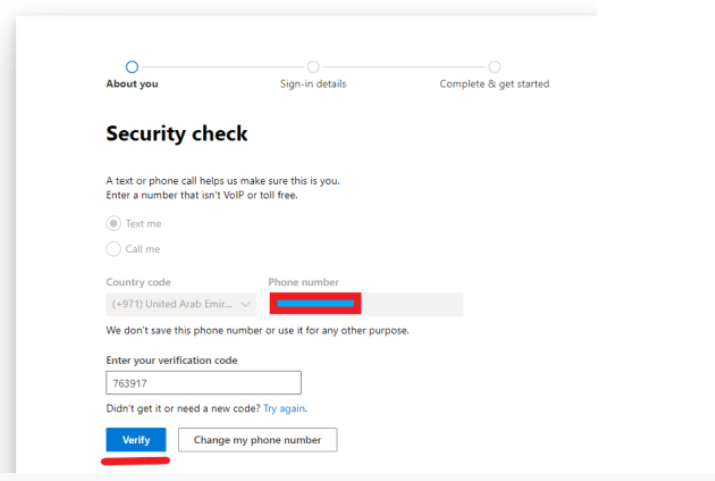Click the Security check heading
This screenshot has height=481, width=715.
pos(177,134)
